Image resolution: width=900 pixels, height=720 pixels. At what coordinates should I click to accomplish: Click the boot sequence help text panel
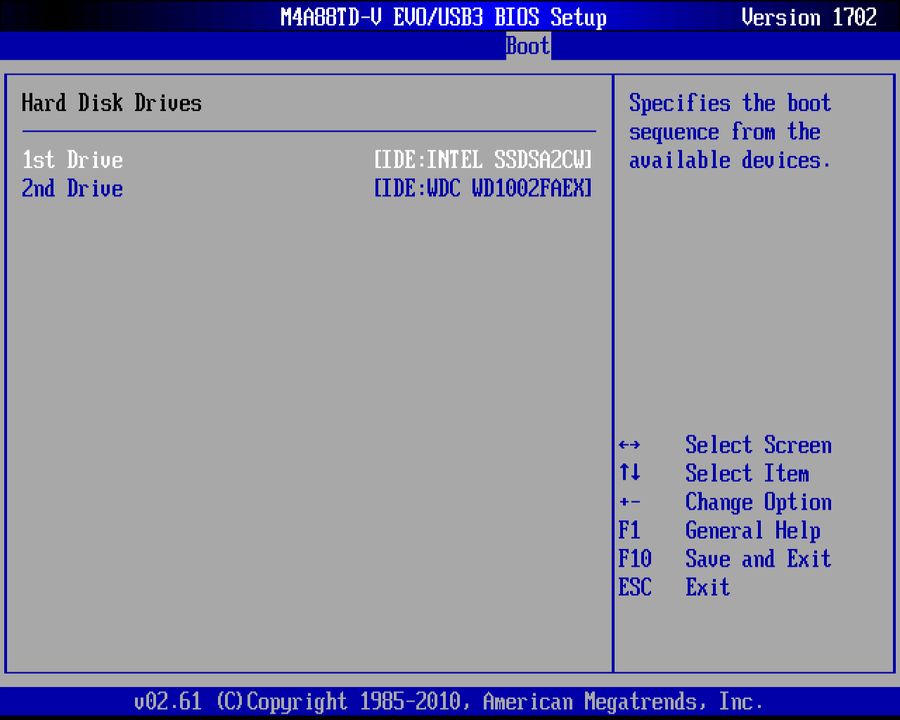point(730,131)
